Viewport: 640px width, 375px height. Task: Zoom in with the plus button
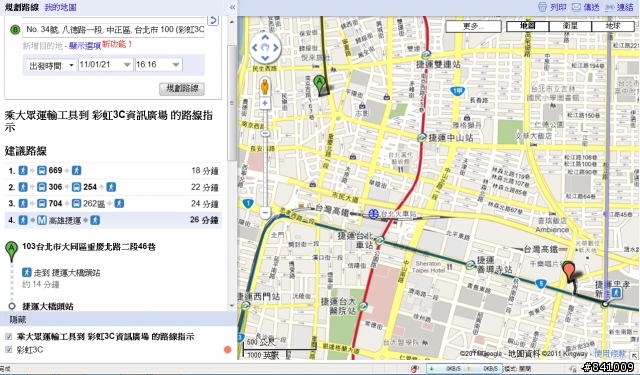tap(265, 103)
